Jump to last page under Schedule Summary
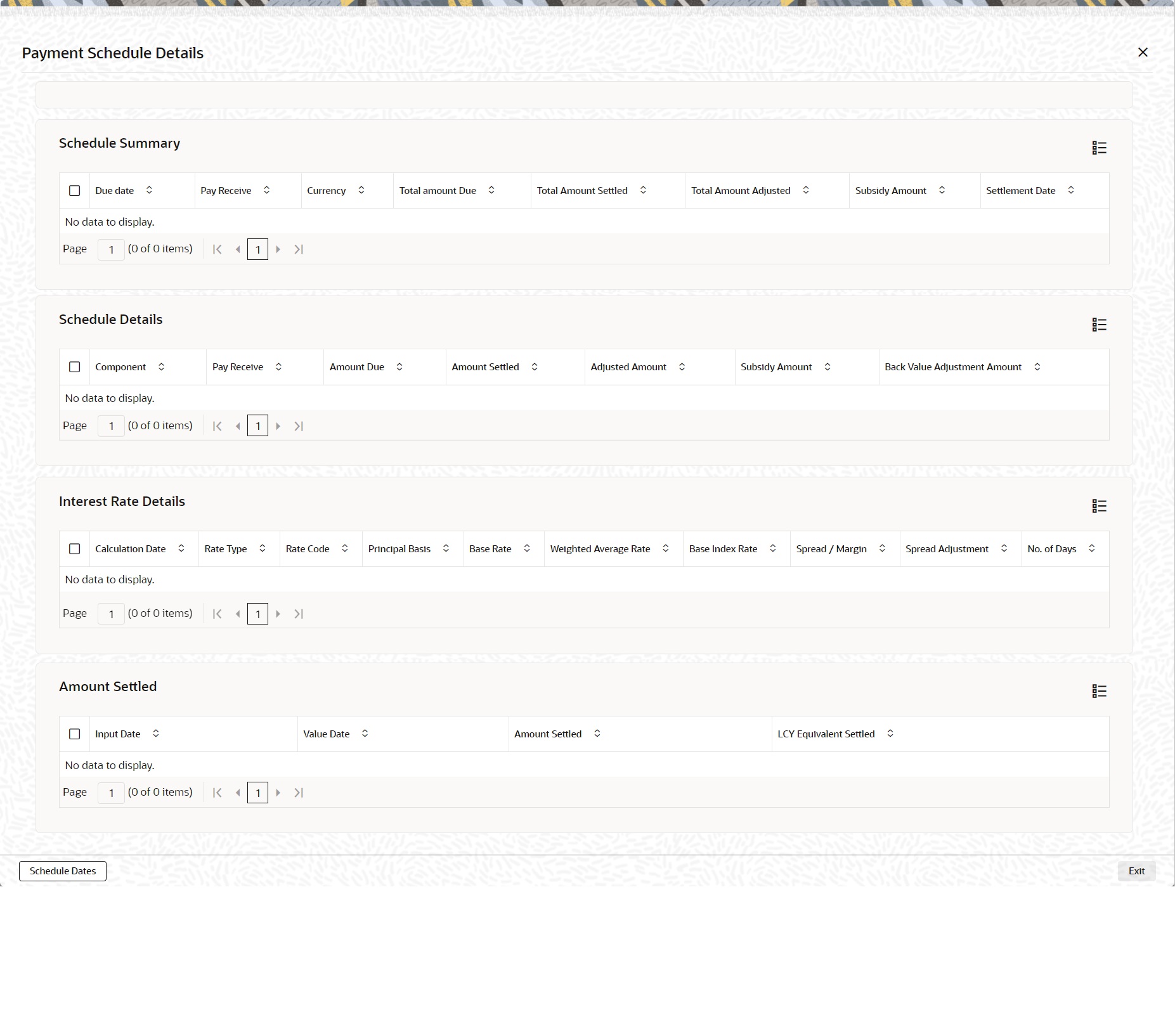The width and height of the screenshot is (1175, 1036). click(298, 249)
